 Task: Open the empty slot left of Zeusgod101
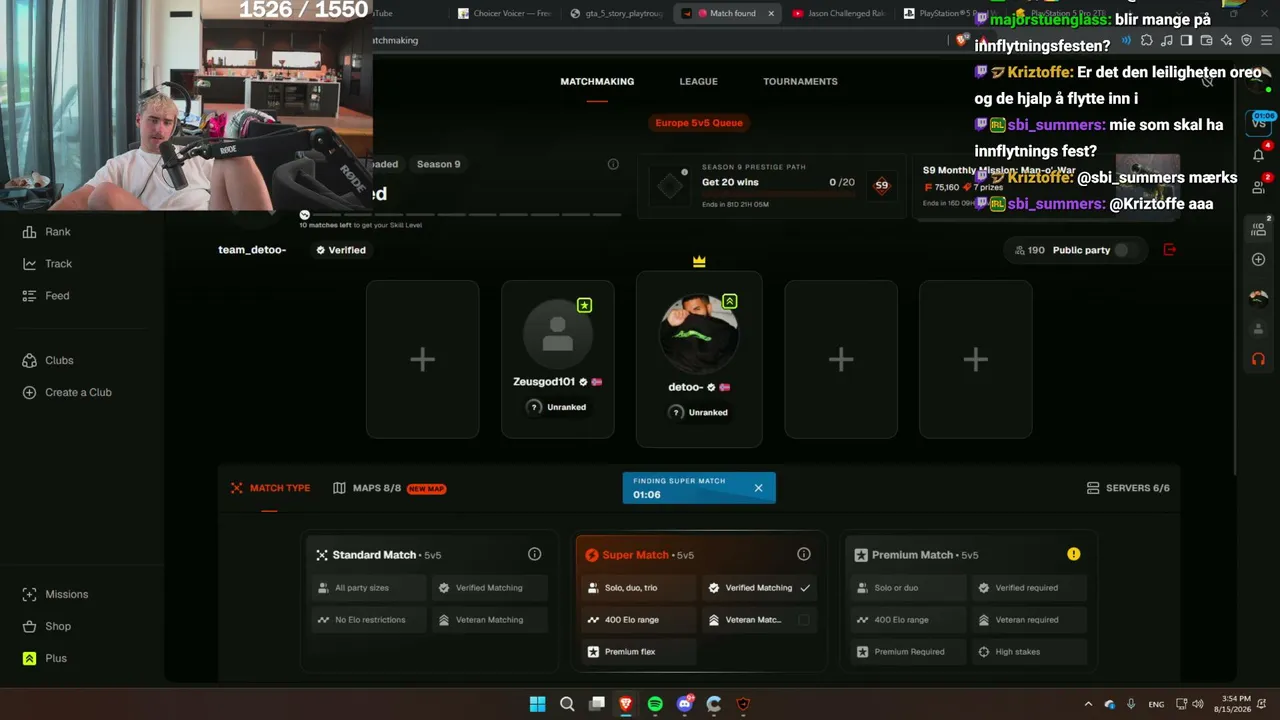(x=422, y=359)
